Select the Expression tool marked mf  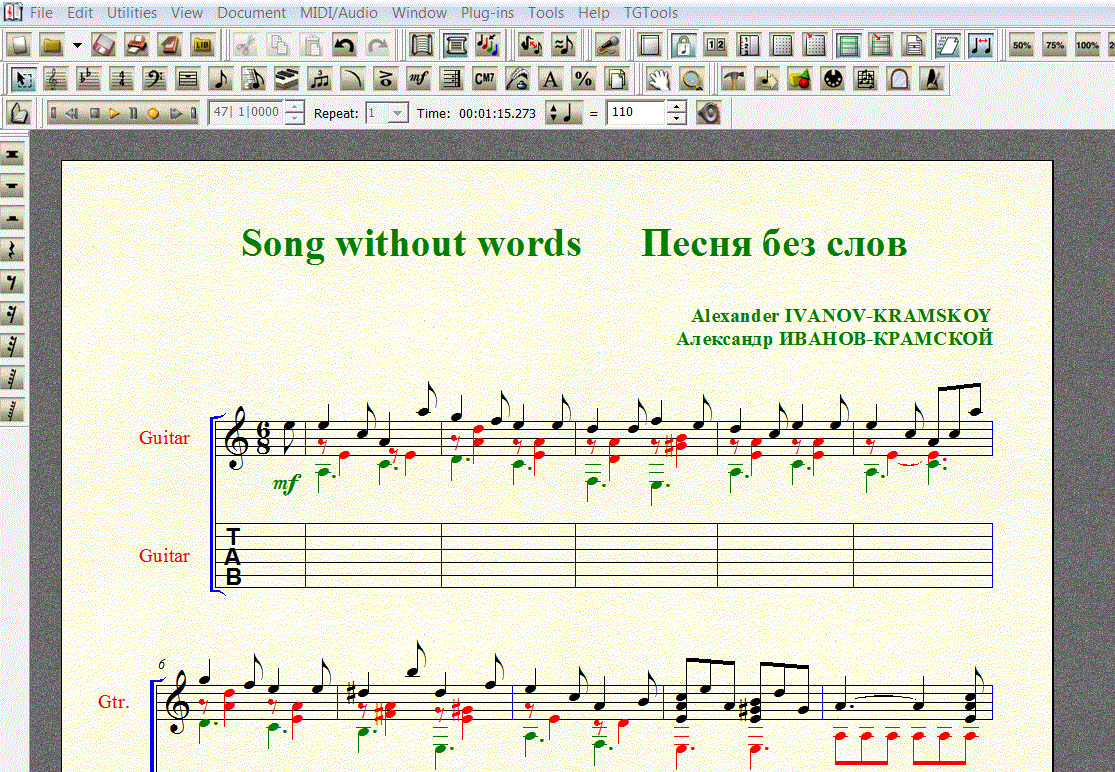tap(419, 79)
